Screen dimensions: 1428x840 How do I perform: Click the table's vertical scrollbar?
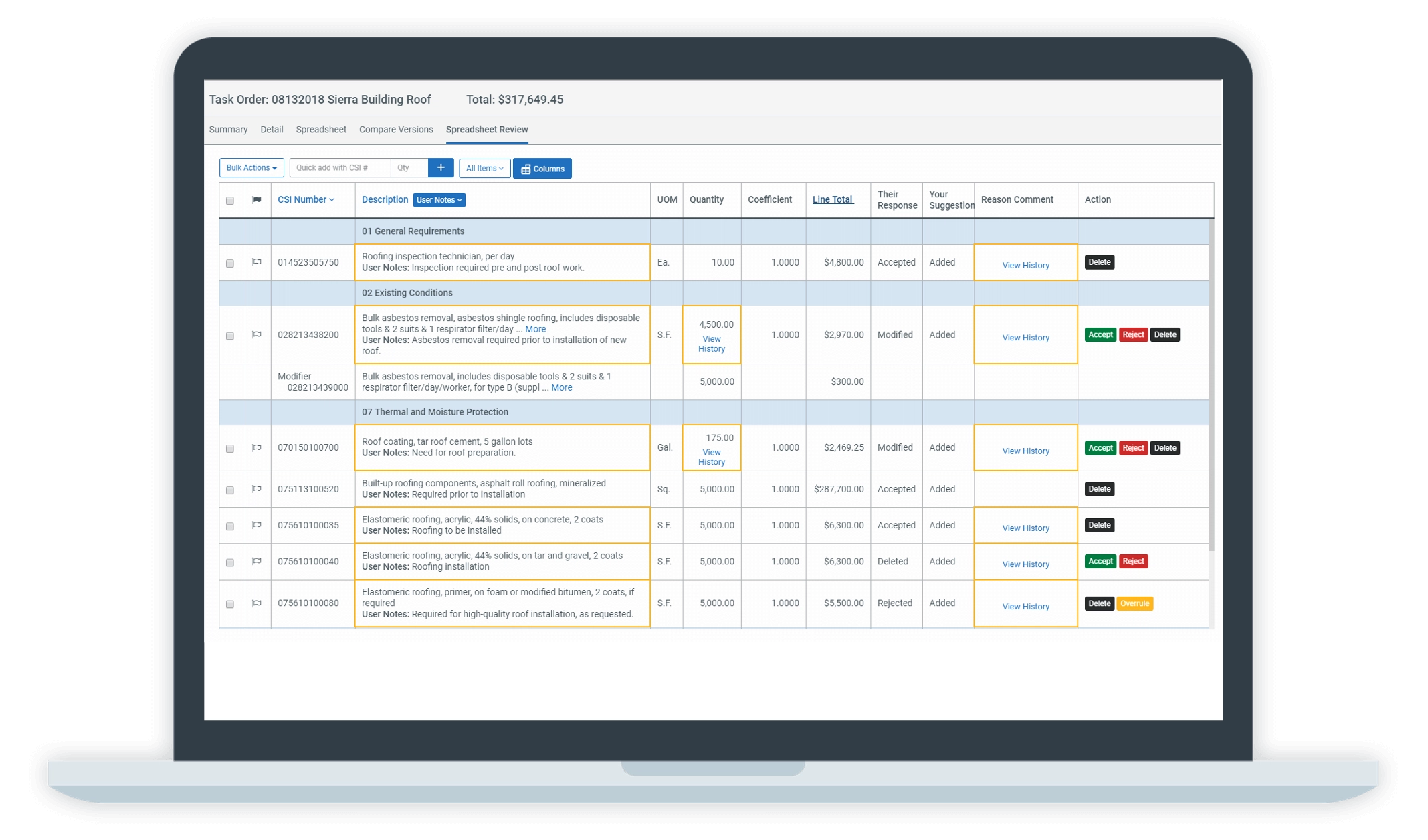(1212, 385)
